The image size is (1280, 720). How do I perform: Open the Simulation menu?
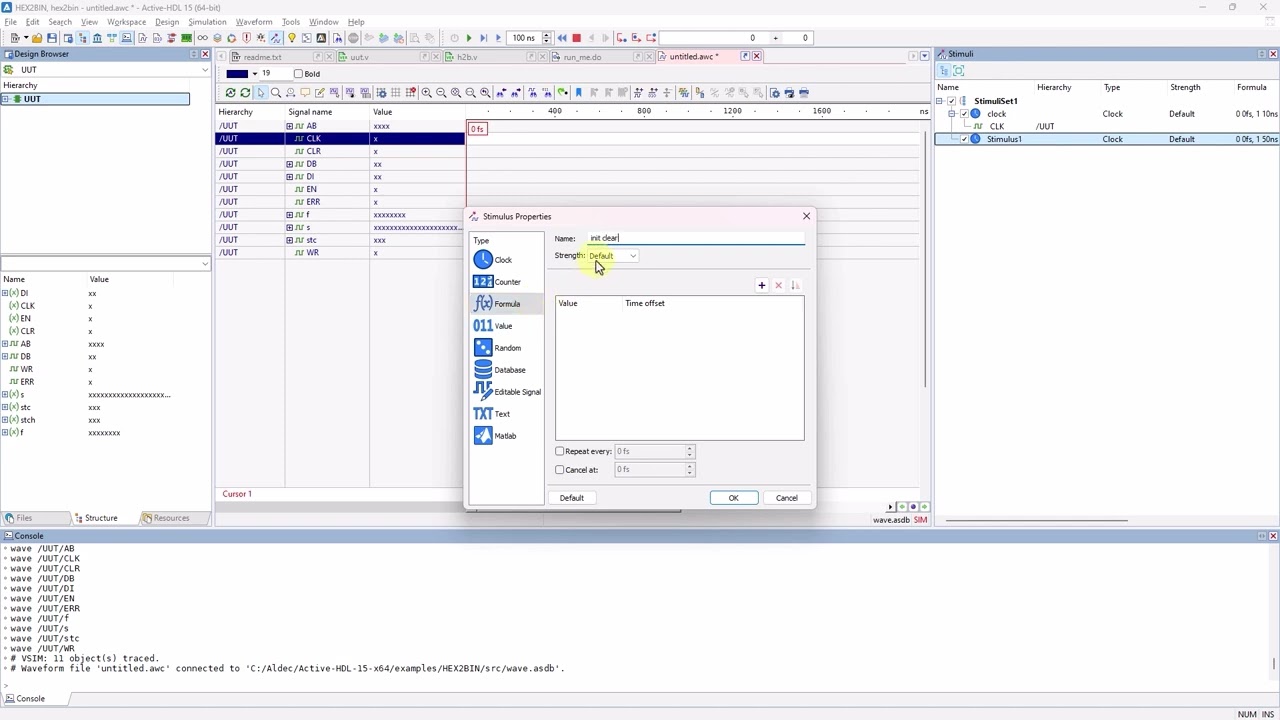[207, 22]
